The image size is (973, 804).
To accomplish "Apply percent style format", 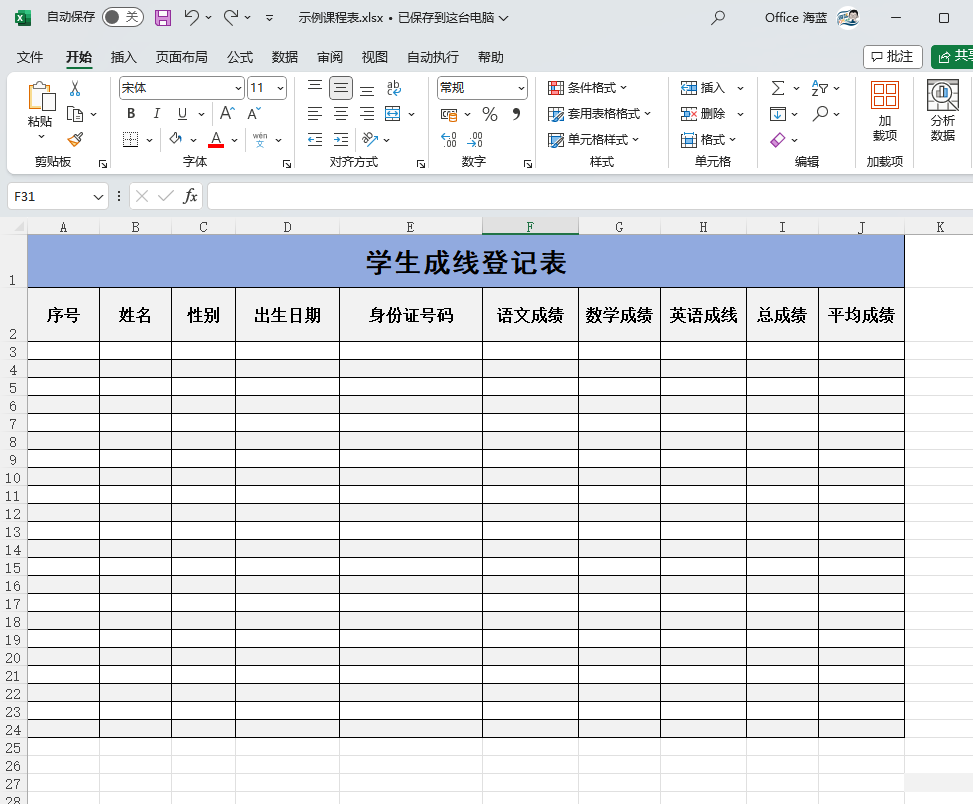I will pyautogui.click(x=490, y=114).
